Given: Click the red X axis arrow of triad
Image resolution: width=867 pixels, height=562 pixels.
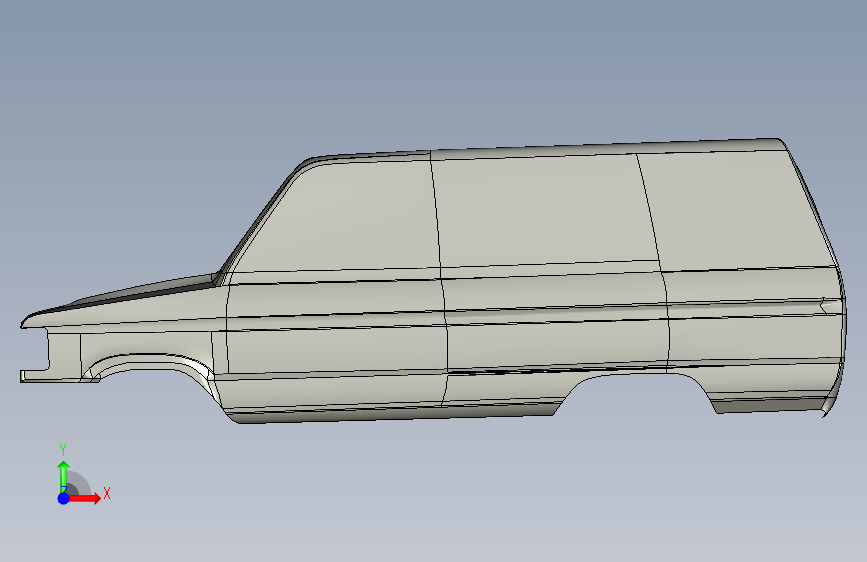Looking at the screenshot, I should (85, 498).
